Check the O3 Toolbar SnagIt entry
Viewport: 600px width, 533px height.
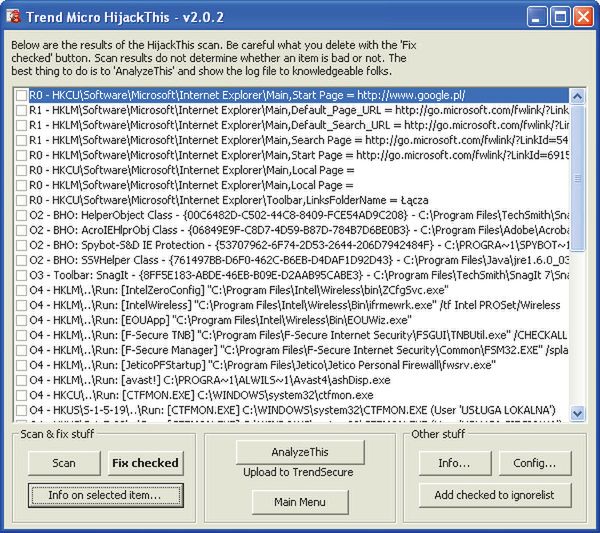tap(22, 275)
